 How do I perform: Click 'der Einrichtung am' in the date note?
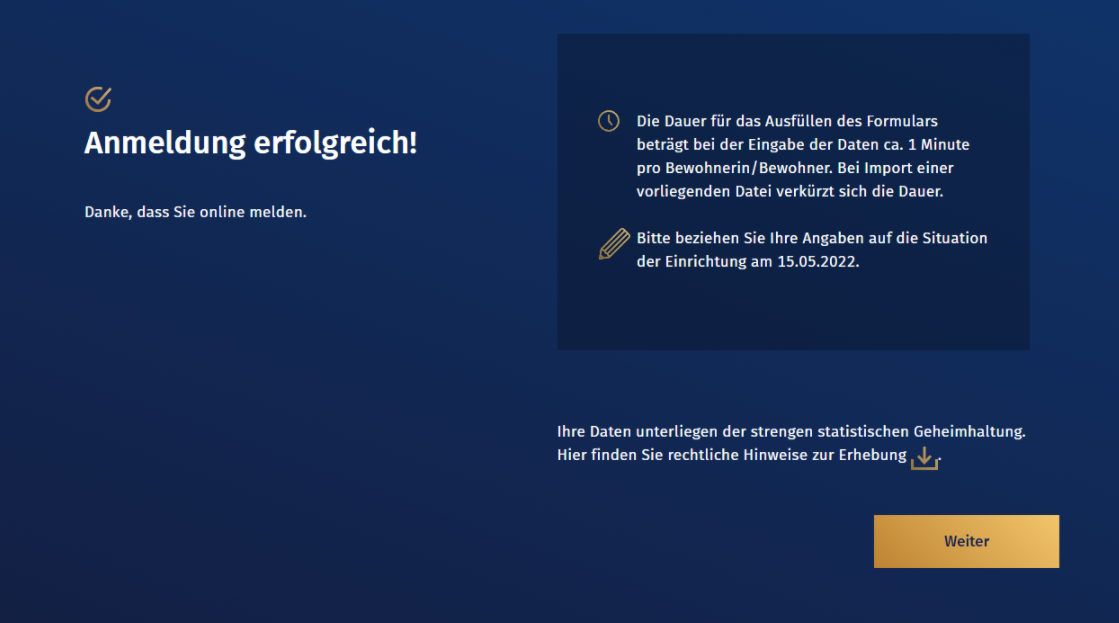click(x=703, y=261)
